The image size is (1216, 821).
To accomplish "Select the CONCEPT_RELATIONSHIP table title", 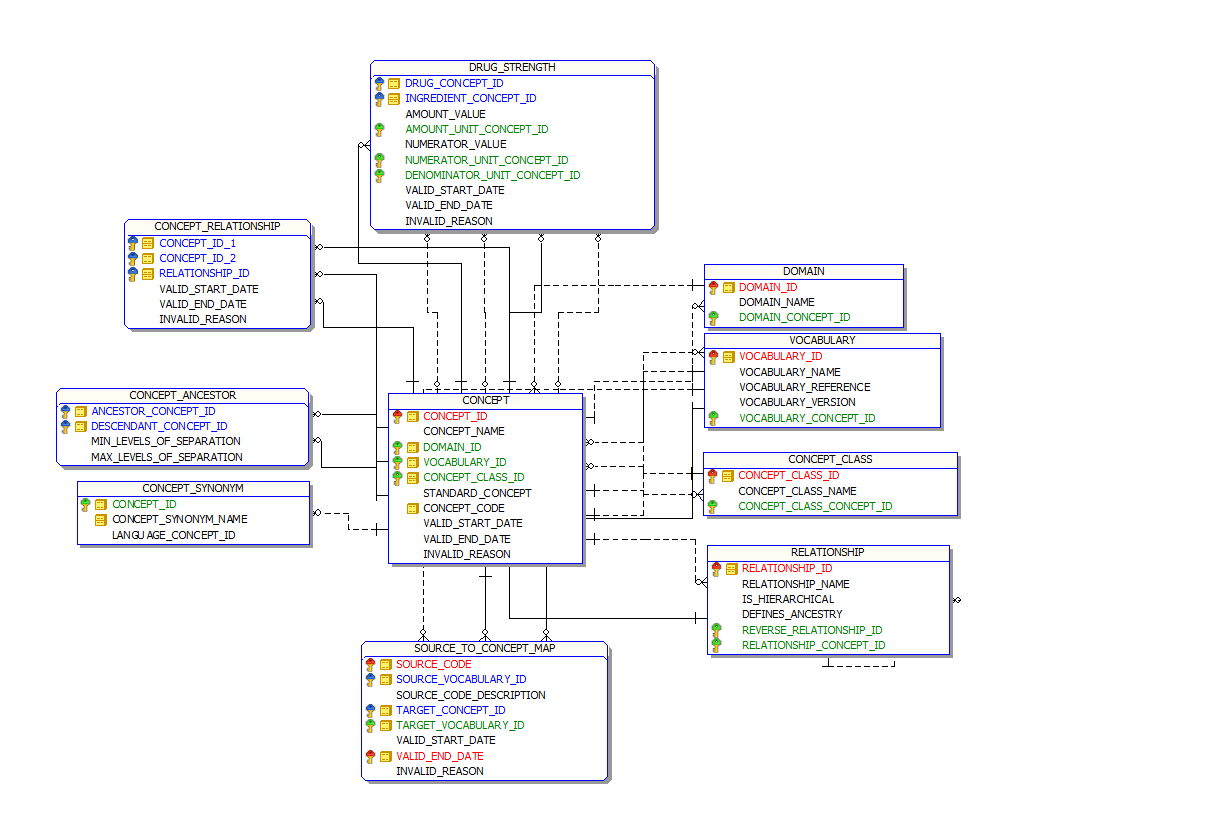I will click(217, 227).
